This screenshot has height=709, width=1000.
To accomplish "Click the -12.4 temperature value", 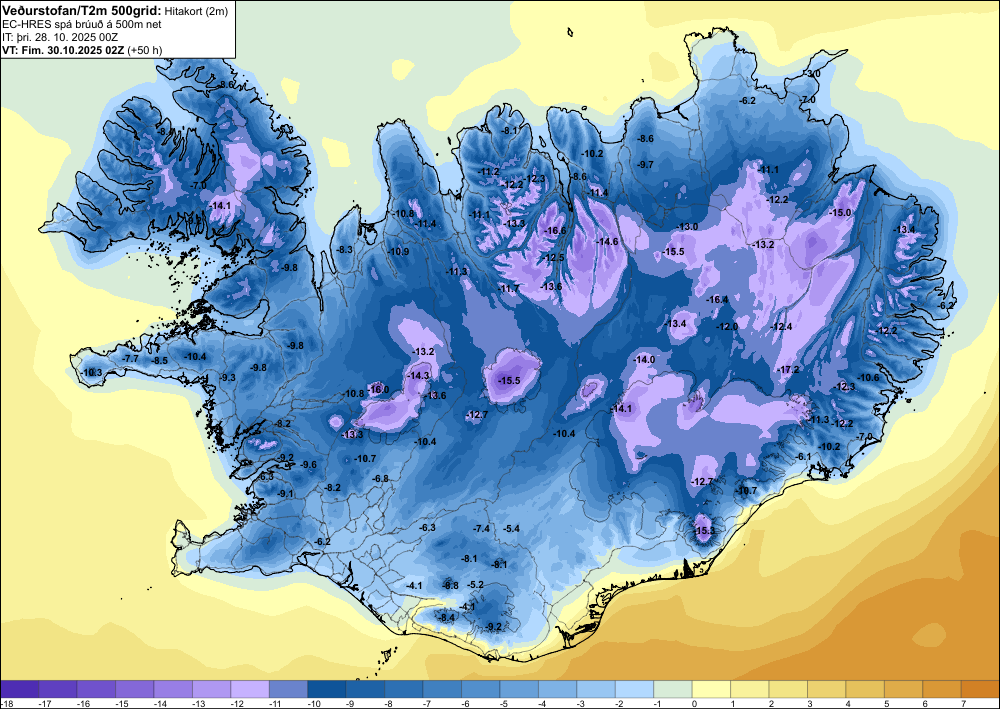I will point(781,326).
